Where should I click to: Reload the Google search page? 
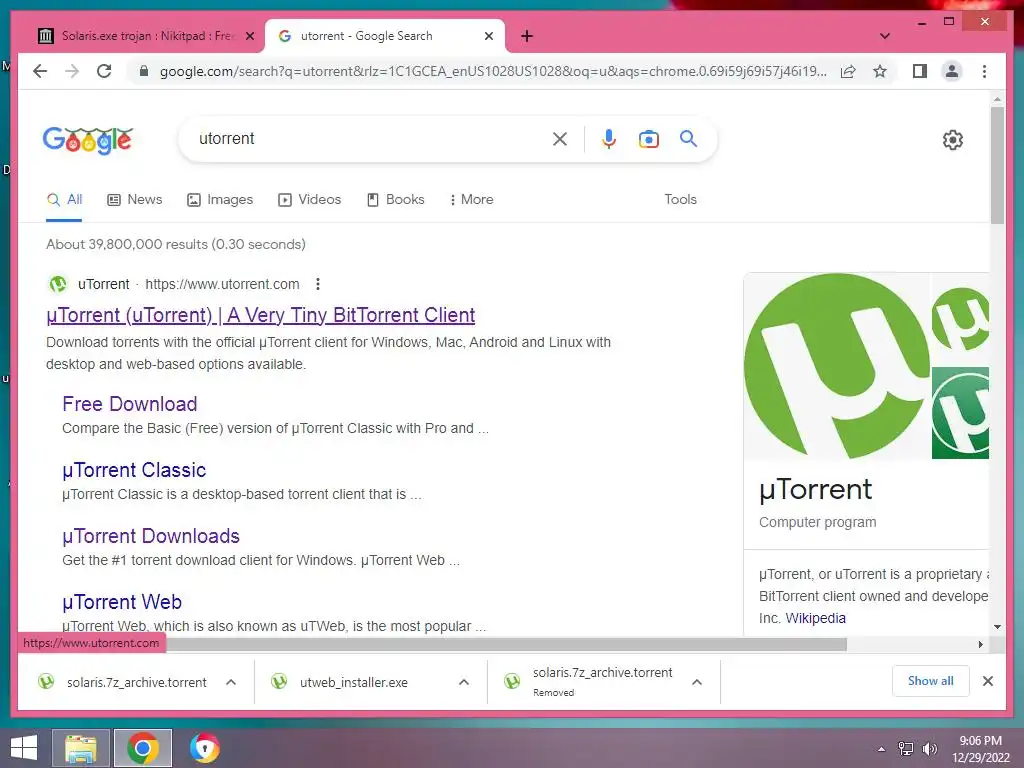tap(104, 71)
